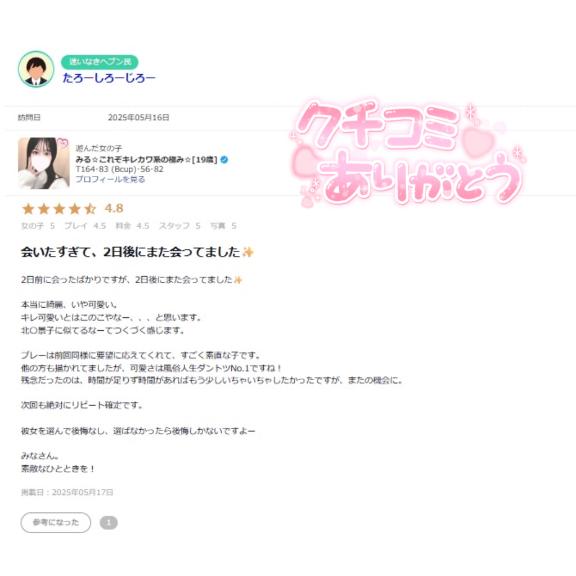Click the large pink heart in the クチコミ banner

(x=479, y=141)
